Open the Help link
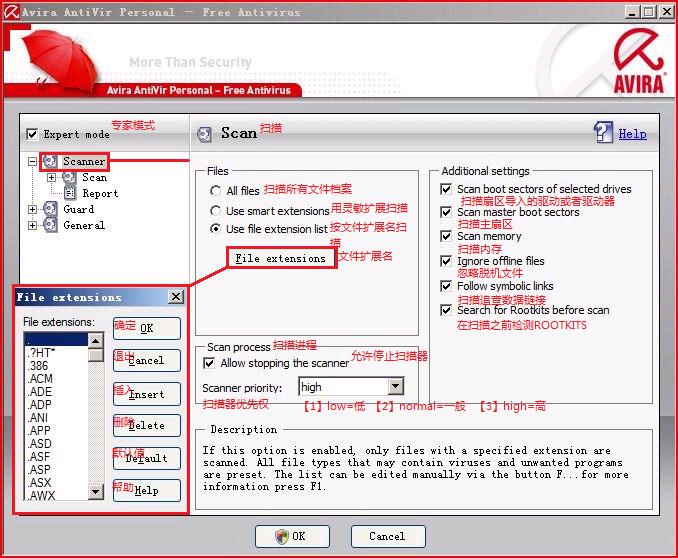Screen dimensions: 678x558 (x=632, y=134)
